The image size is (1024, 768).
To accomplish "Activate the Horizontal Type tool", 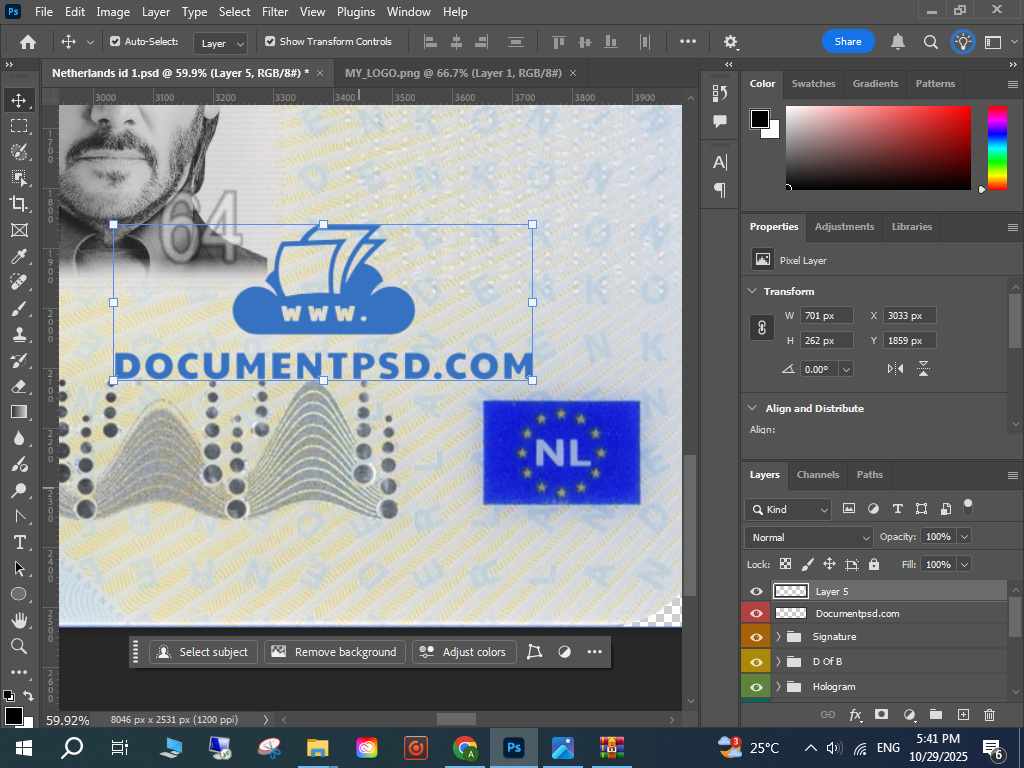I will tap(19, 542).
